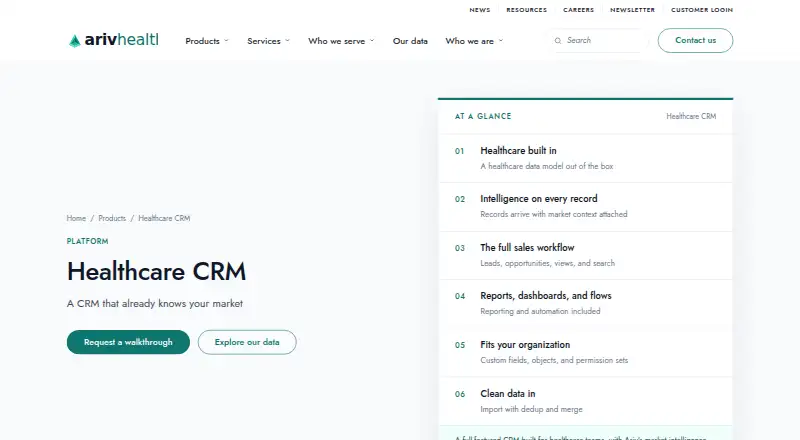Select Intelligence on every record item
The image size is (800, 440).
585,207
